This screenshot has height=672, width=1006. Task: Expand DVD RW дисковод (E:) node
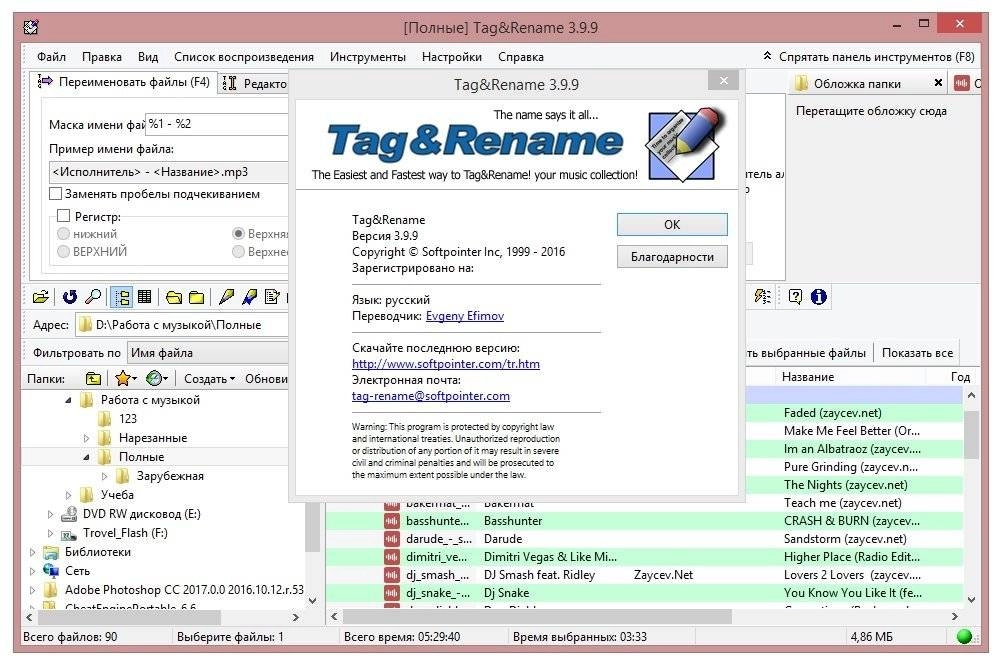coord(50,514)
